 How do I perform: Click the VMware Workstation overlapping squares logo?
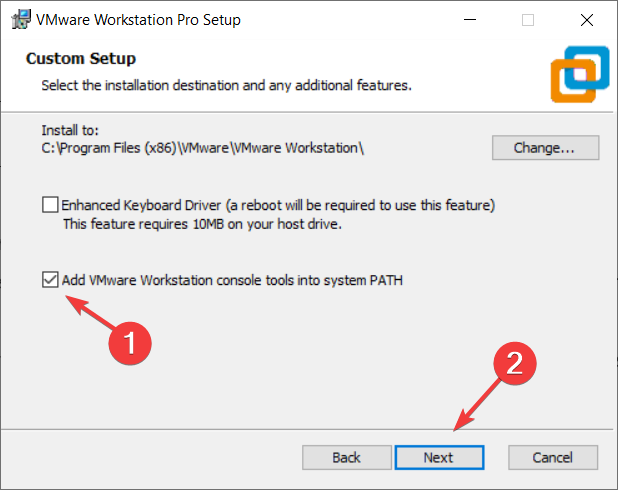coord(580,74)
